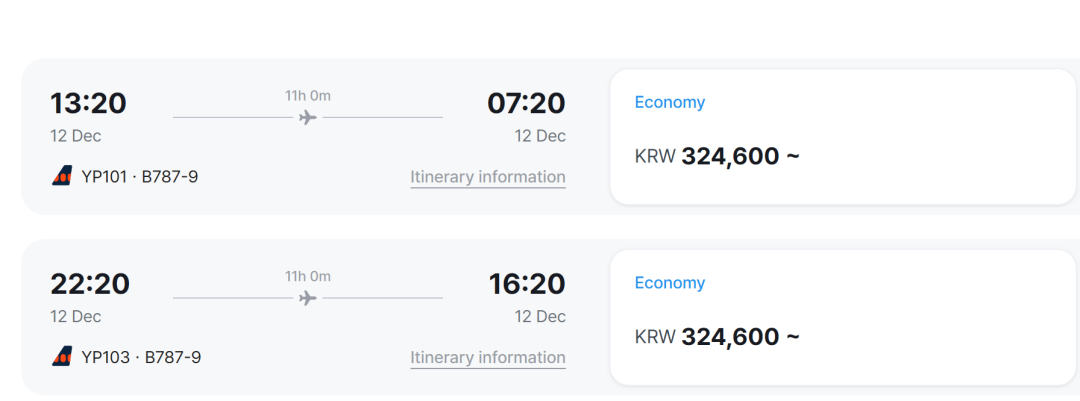Click the YP103 · B787-9 flight number text

pos(141,357)
